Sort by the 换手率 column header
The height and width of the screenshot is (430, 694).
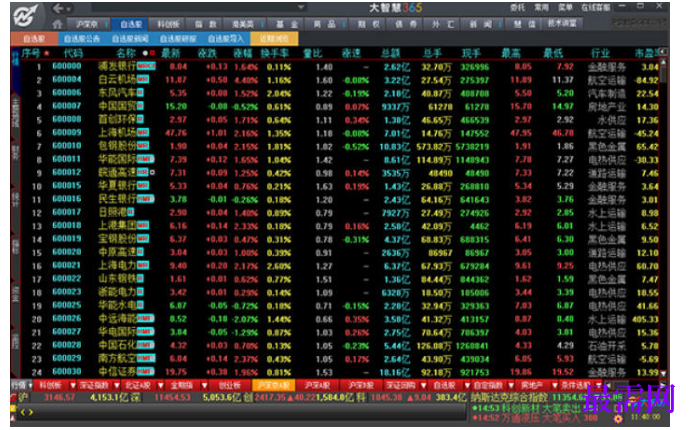[274, 54]
